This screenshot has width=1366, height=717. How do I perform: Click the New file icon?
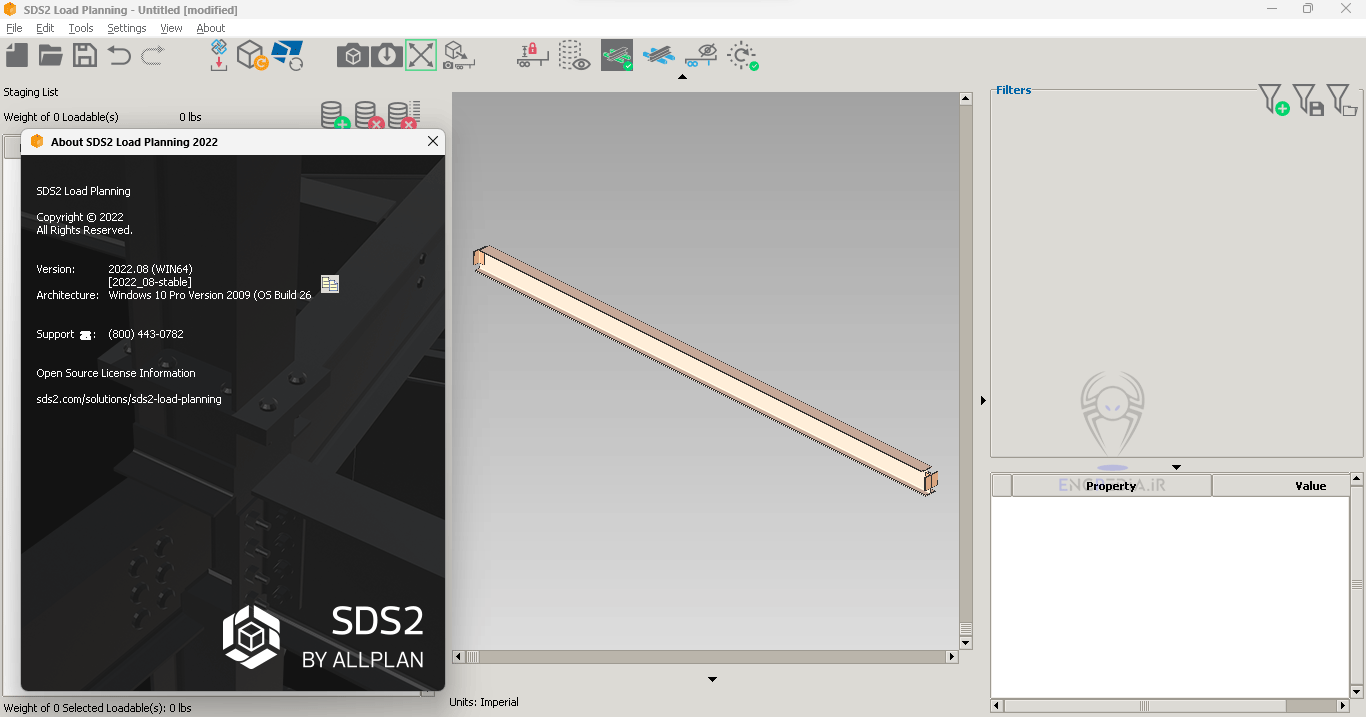click(17, 55)
